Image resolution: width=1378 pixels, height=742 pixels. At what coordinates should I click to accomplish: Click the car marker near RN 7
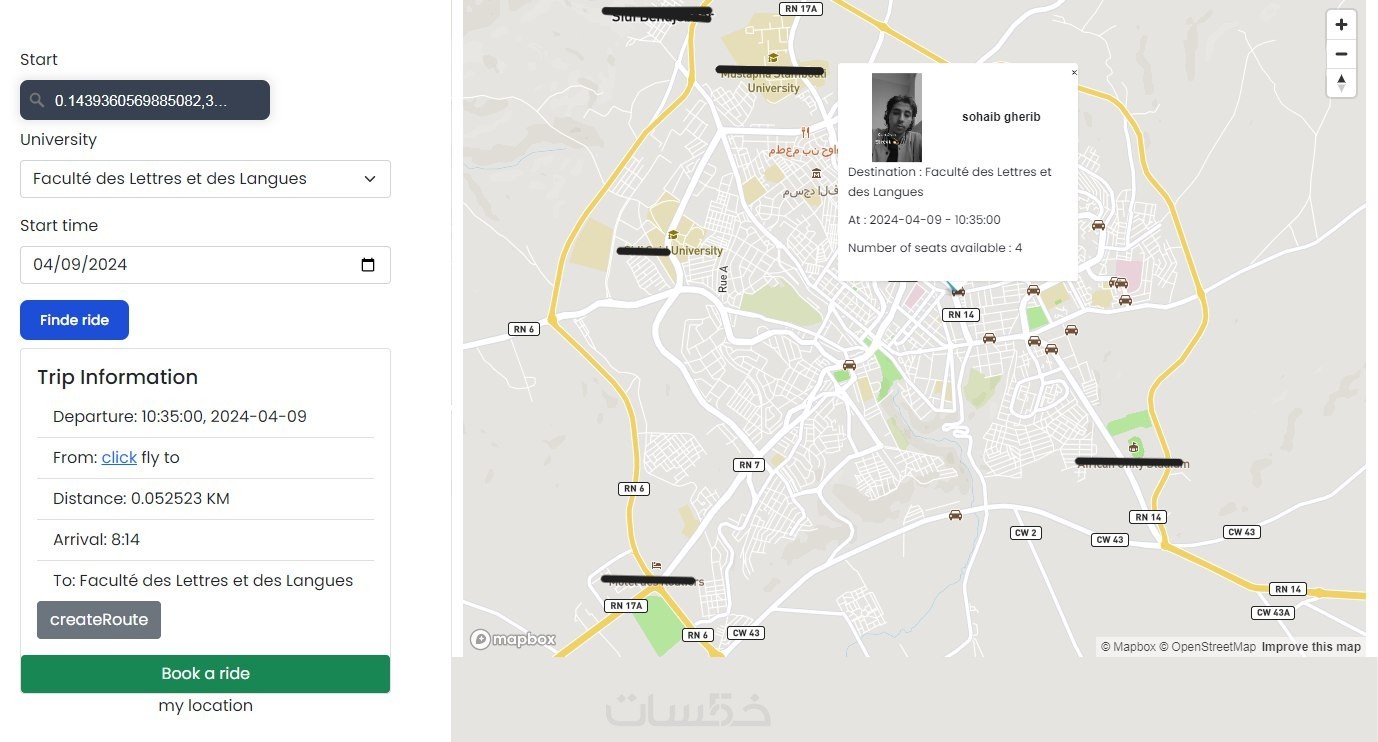pos(849,365)
